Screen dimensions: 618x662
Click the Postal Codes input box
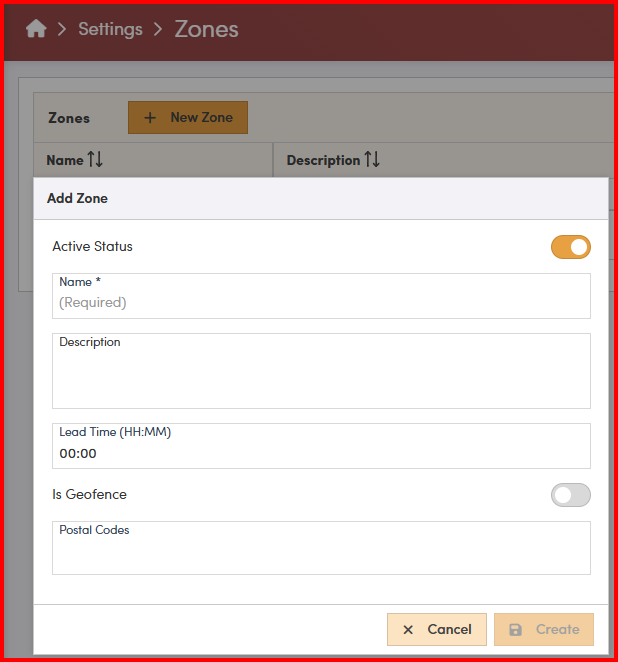tap(321, 553)
